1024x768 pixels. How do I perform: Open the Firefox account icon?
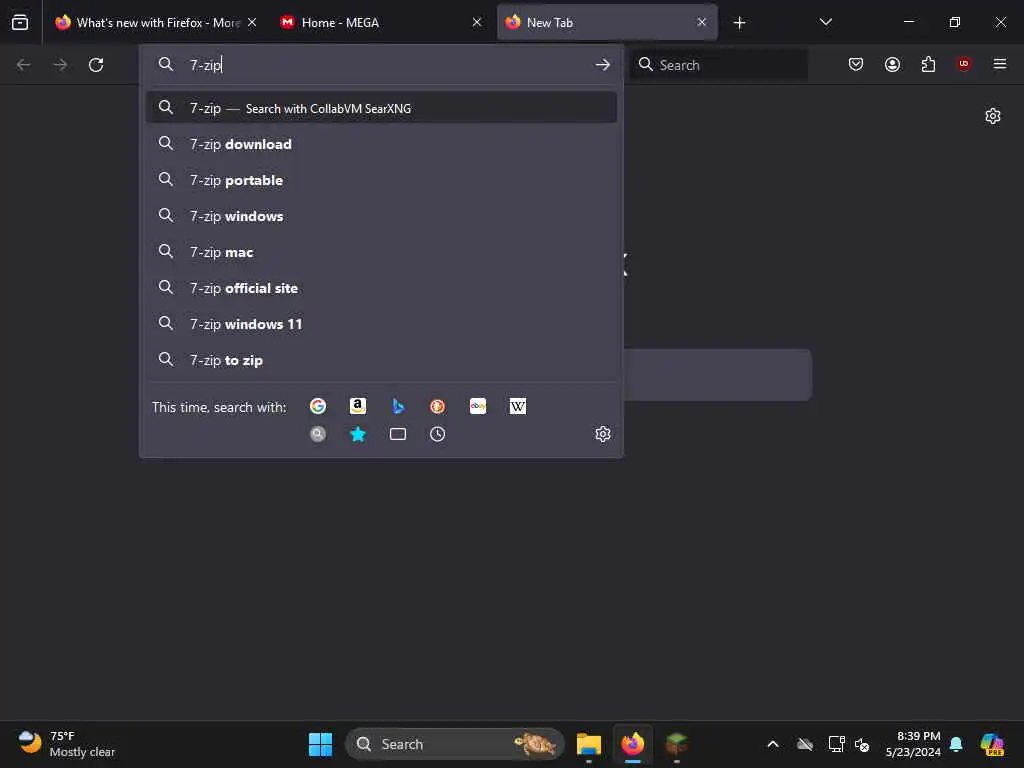click(x=892, y=64)
